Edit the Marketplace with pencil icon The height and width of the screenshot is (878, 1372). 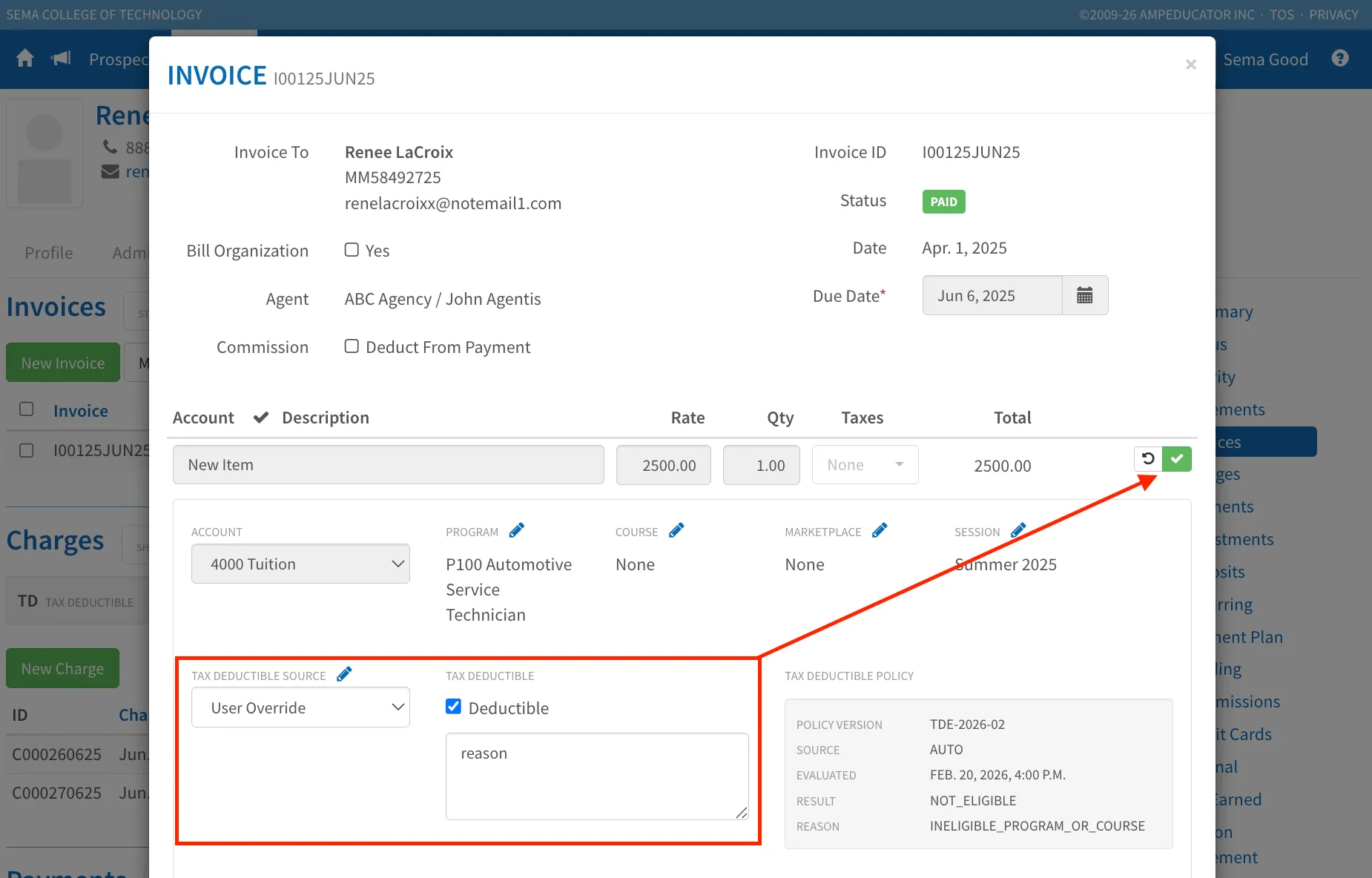tap(880, 531)
